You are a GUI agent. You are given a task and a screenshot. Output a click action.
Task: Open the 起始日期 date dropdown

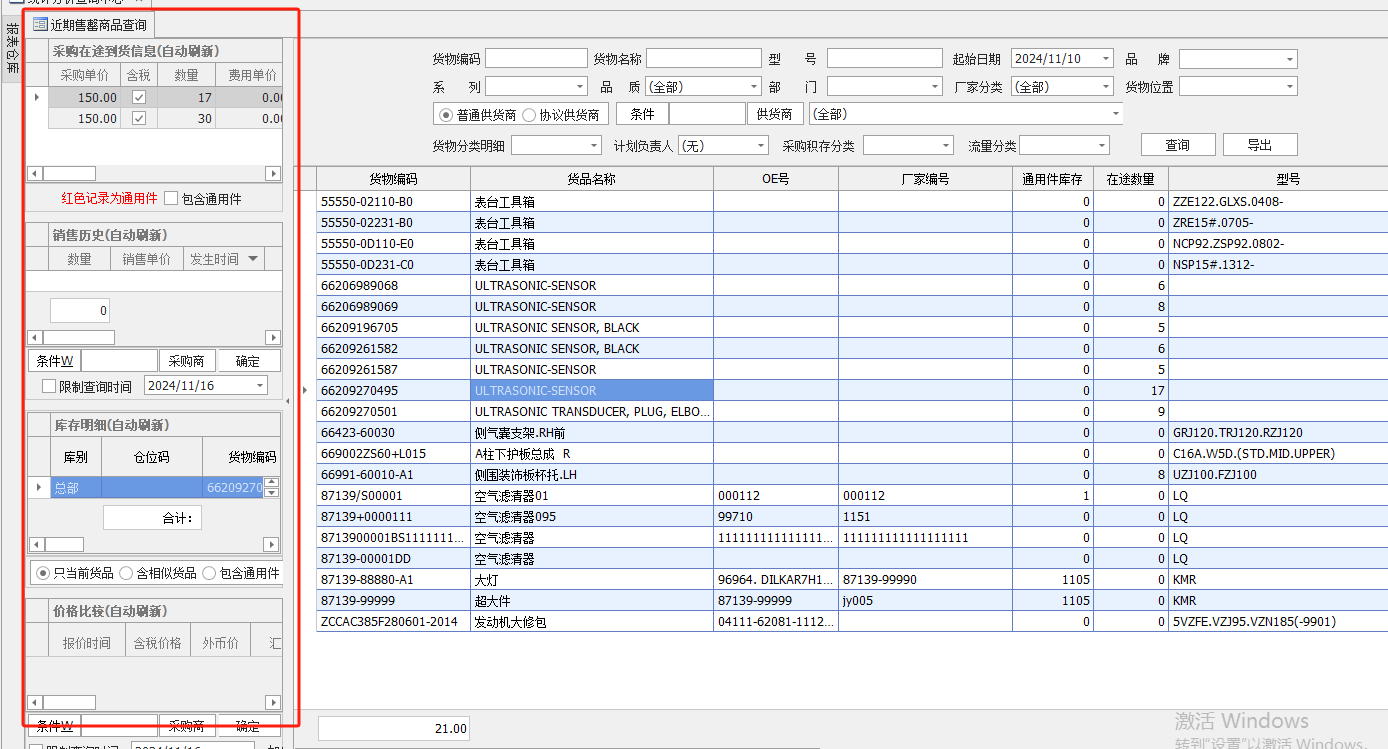[1104, 59]
